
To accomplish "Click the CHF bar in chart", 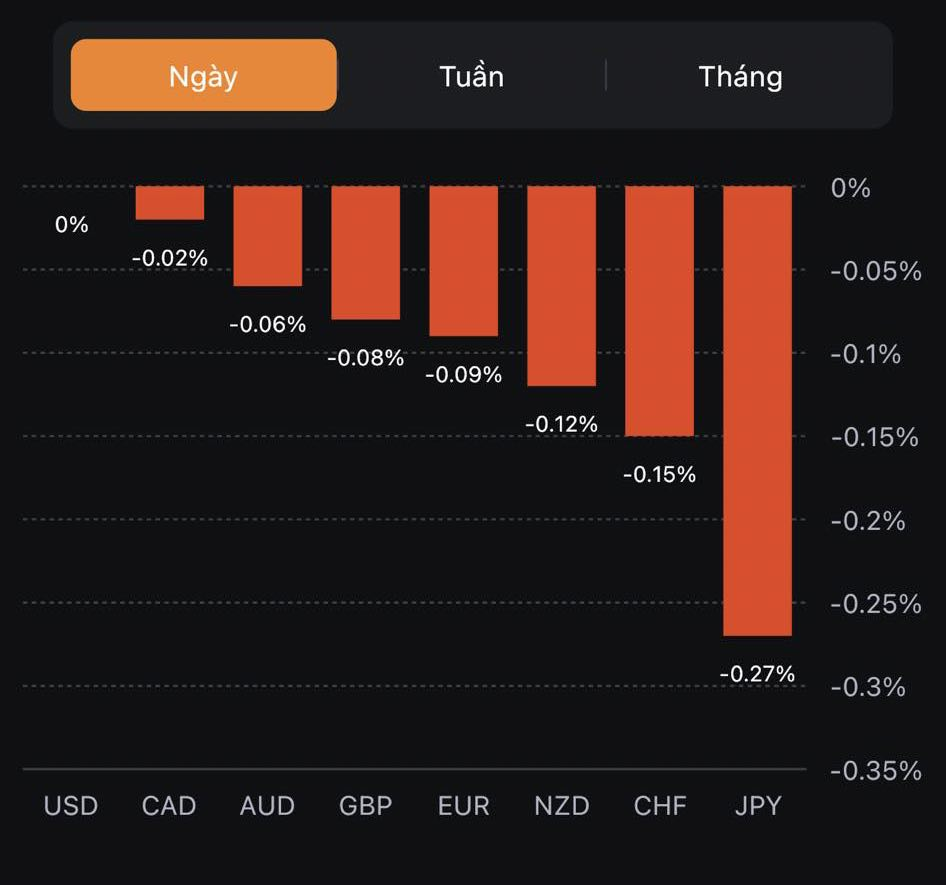I will coord(659,311).
